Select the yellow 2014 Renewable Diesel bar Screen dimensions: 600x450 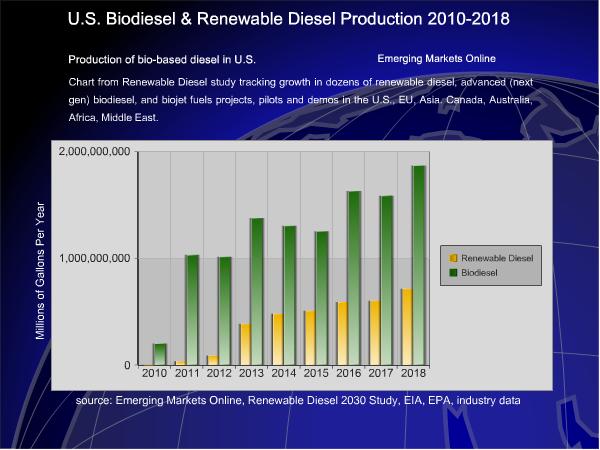point(277,339)
